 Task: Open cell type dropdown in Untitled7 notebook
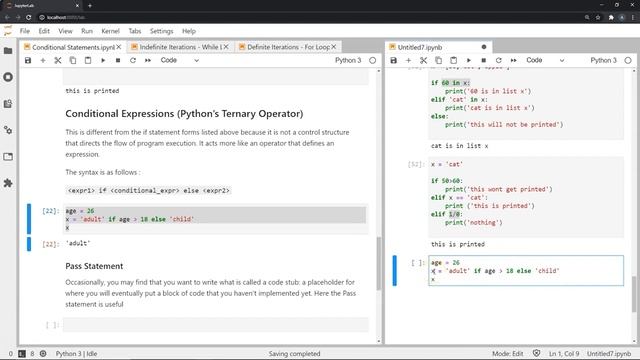pos(545,60)
